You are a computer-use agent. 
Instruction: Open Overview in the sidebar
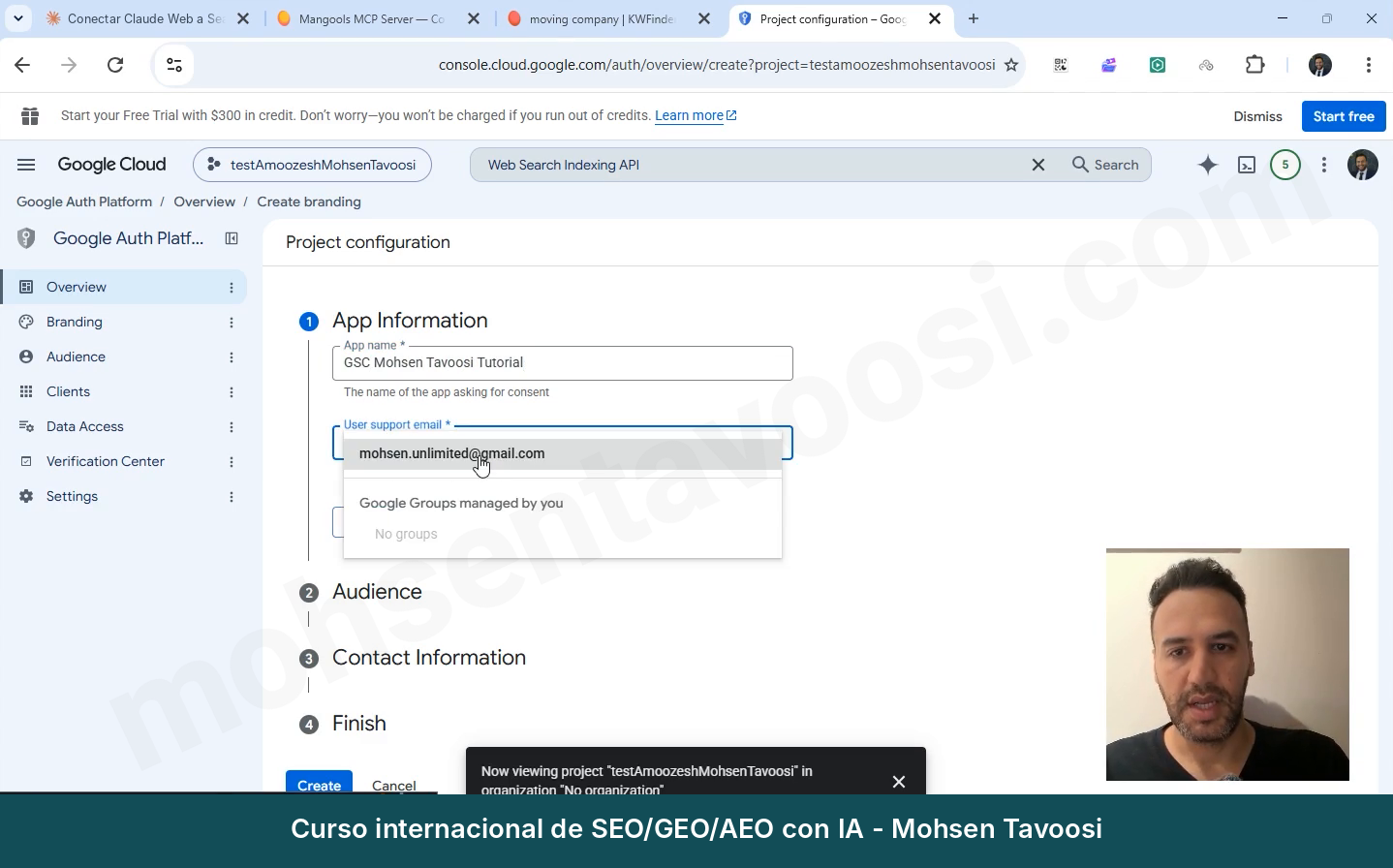point(77,287)
